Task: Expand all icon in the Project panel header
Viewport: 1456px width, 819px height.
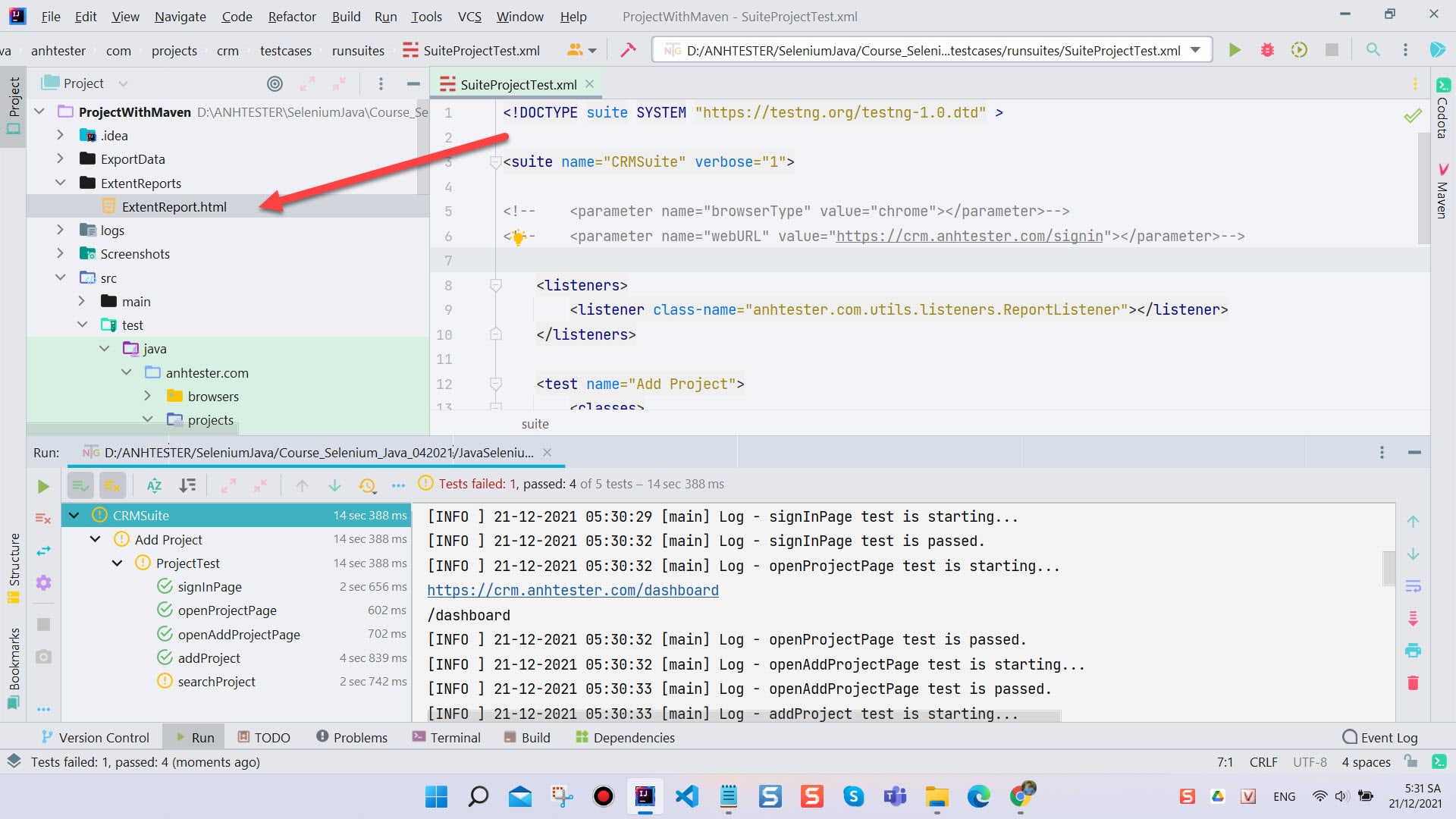Action: pos(307,83)
